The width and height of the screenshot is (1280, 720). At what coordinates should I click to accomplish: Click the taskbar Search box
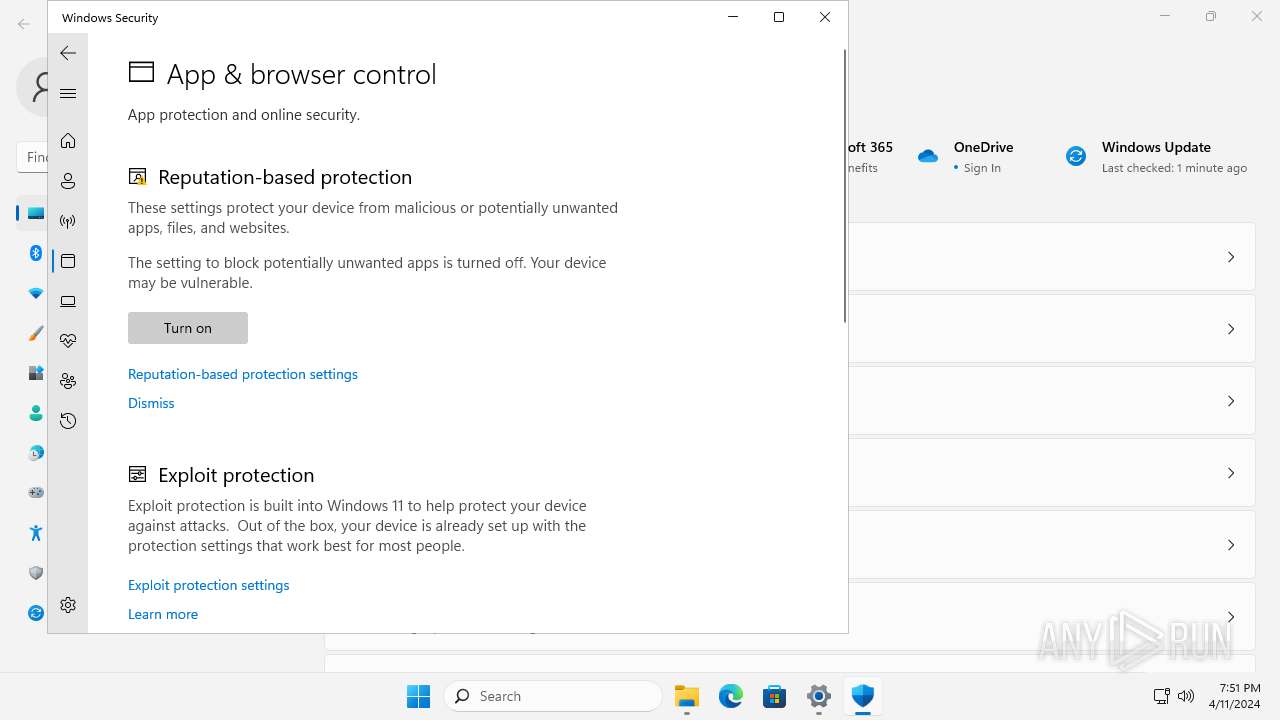553,696
